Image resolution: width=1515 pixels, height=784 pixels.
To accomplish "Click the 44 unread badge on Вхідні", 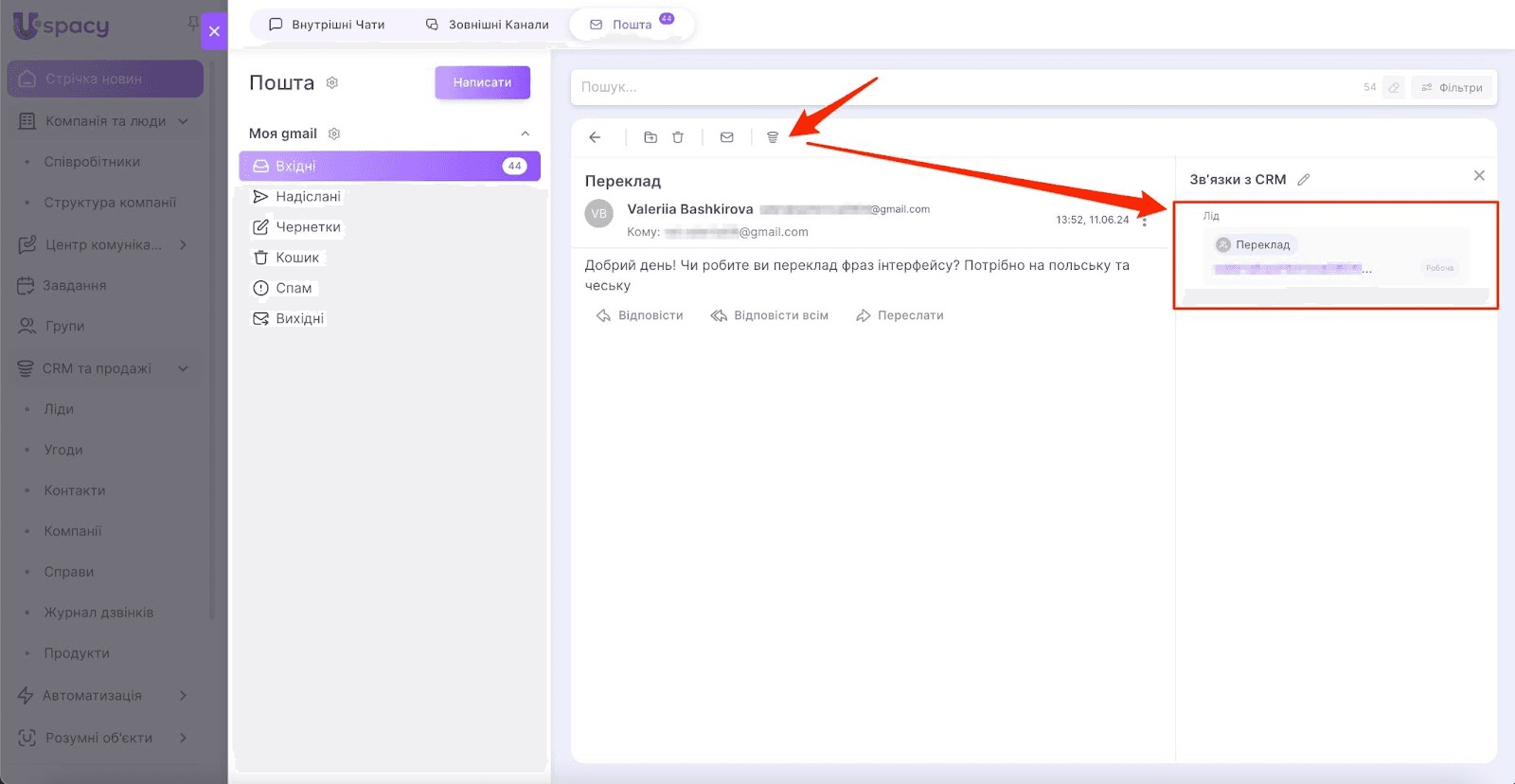I will click(515, 166).
